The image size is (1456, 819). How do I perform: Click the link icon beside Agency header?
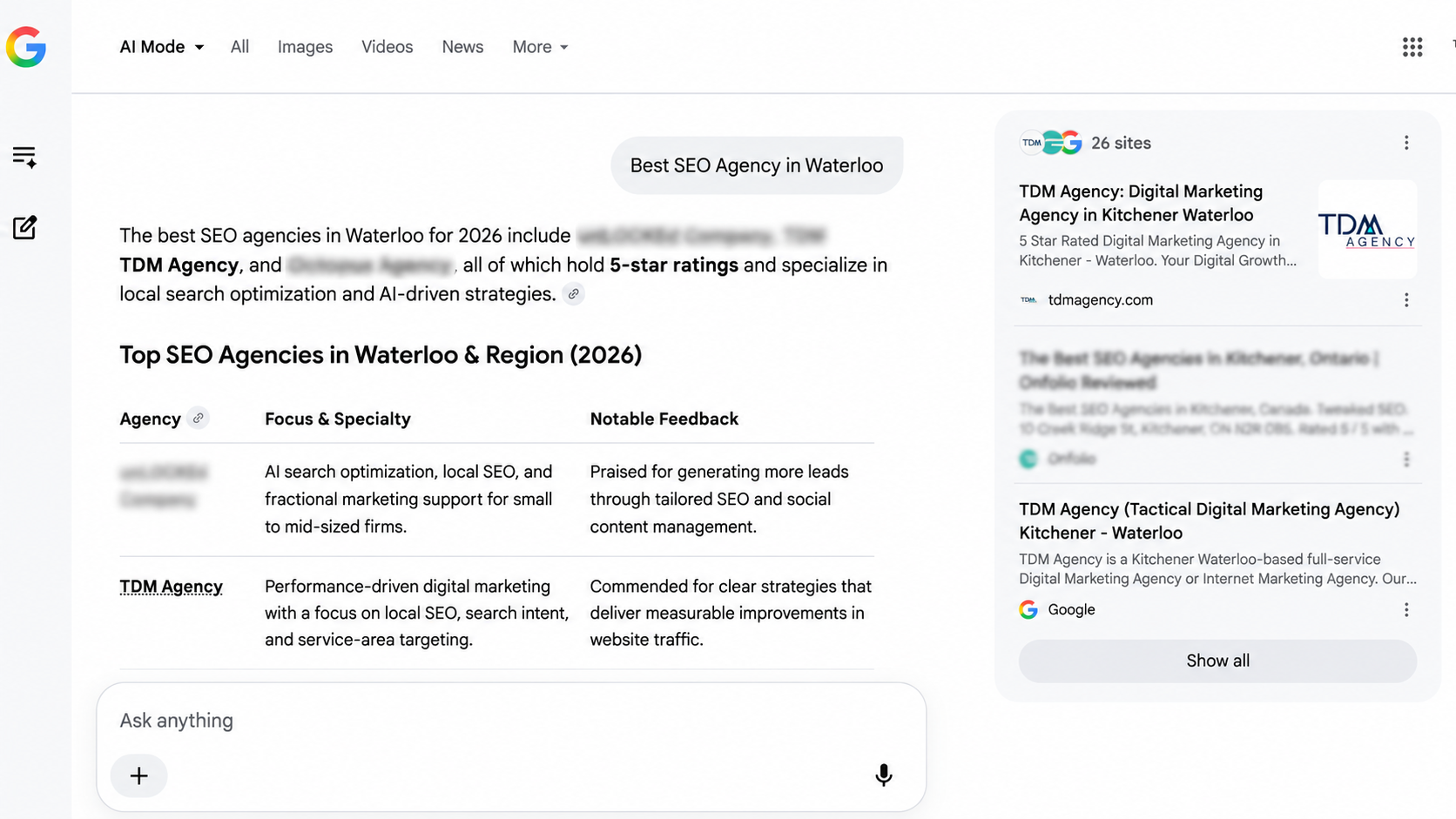pos(199,419)
